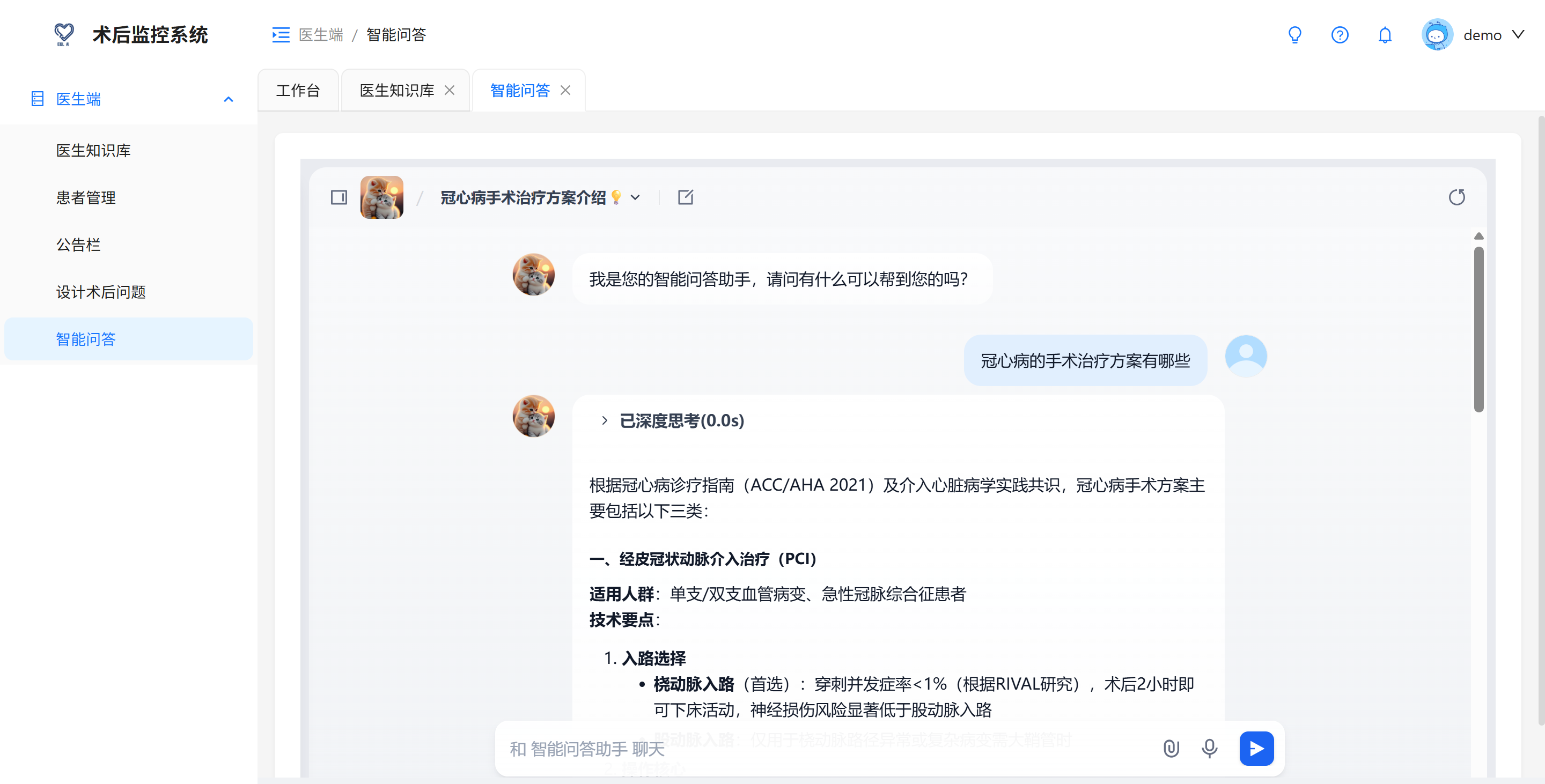Click the user avatar beside the question
This screenshot has height=784, width=1545.
pyautogui.click(x=1246, y=356)
